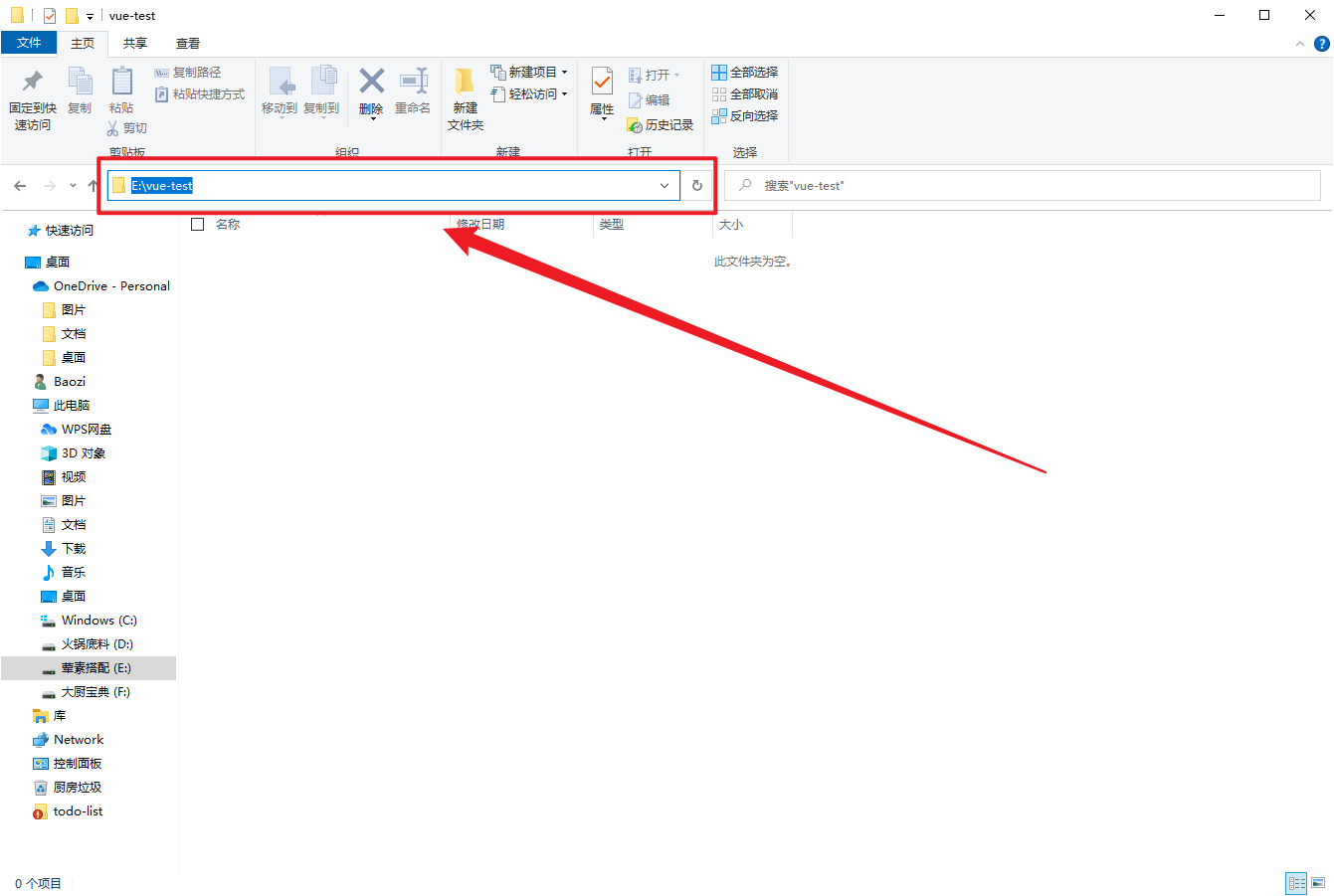Collapse the ribbon with the chevron
The width and height of the screenshot is (1334, 896).
1300,44
